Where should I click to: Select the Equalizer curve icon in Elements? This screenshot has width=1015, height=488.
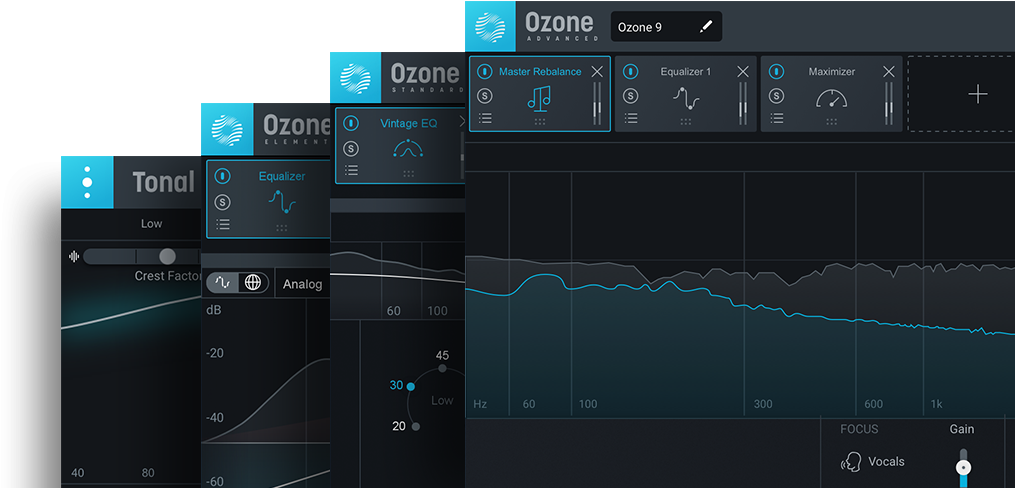point(282,202)
